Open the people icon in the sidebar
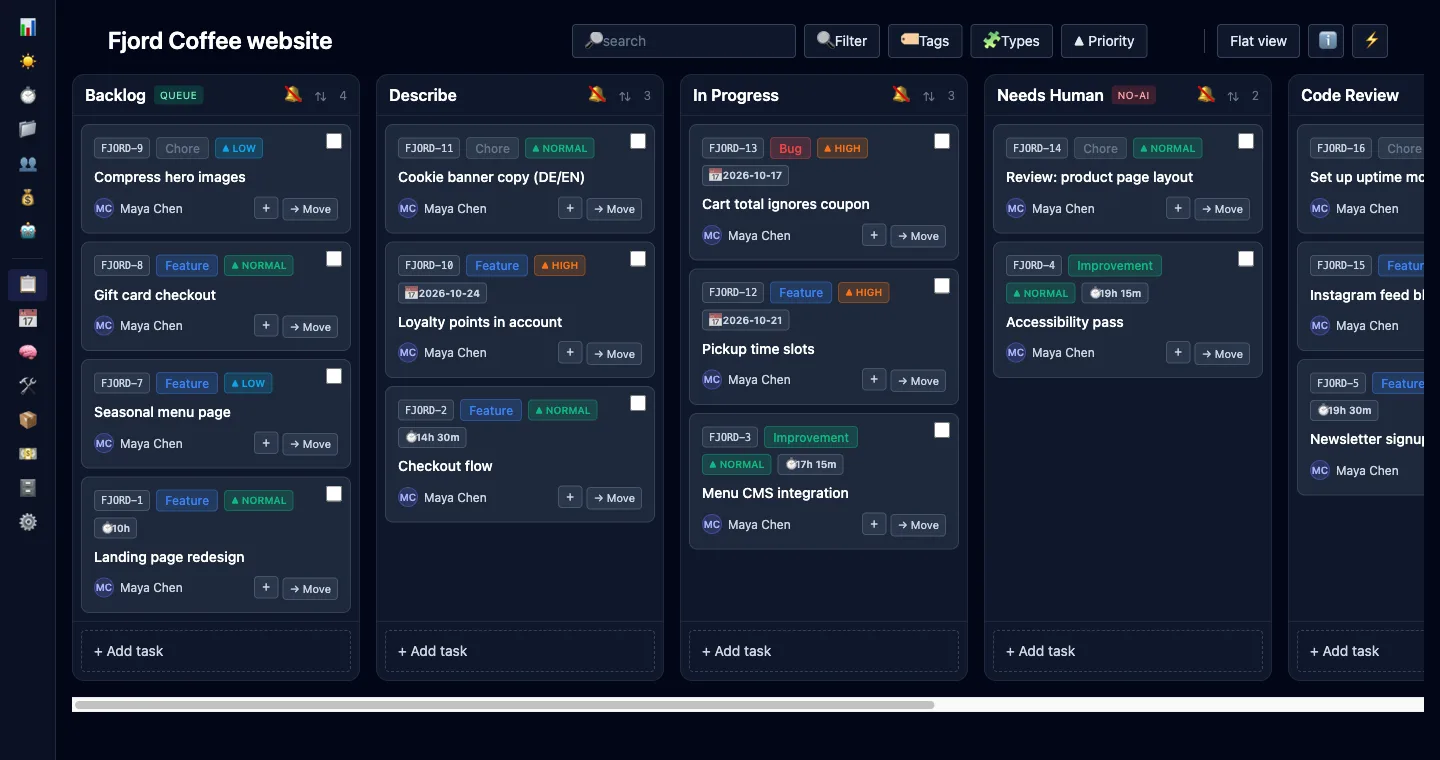The height and width of the screenshot is (760, 1440). point(28,163)
